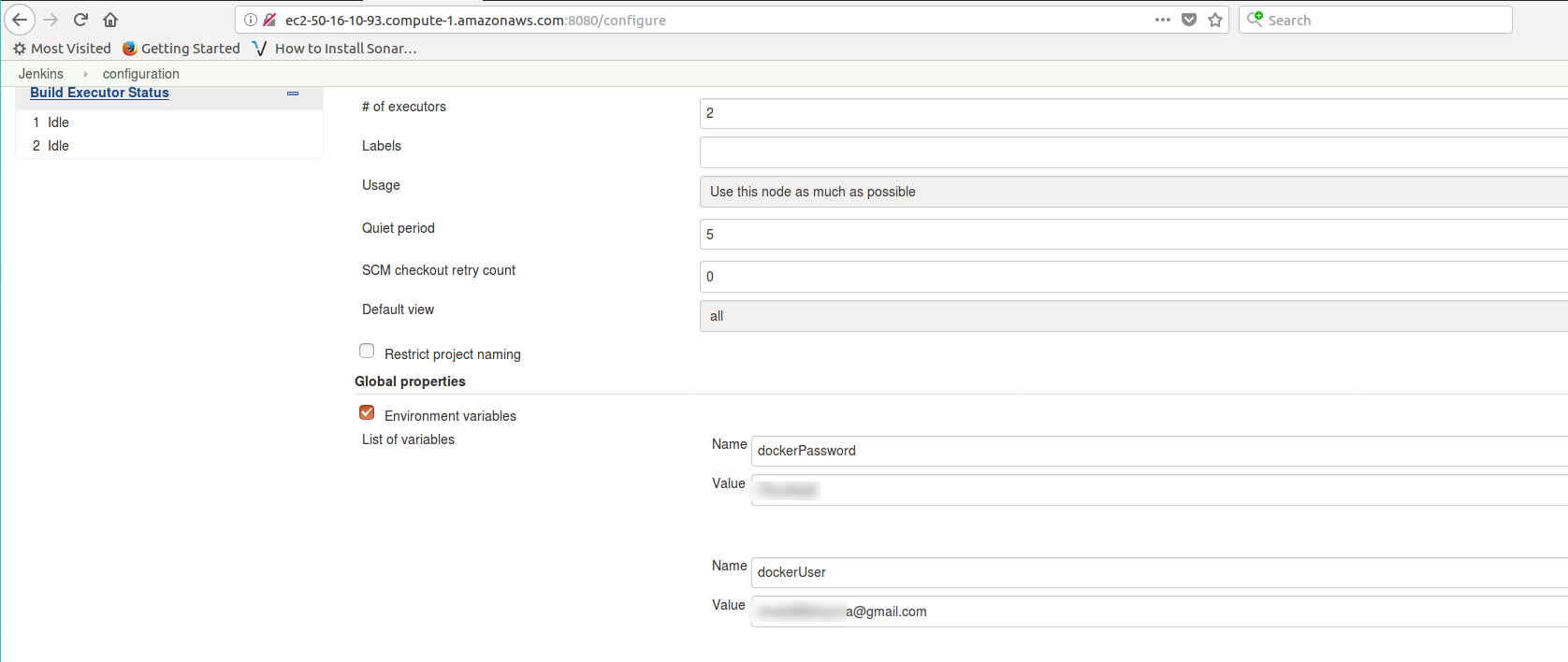Go back to the previous page
This screenshot has width=1568, height=662.
point(20,20)
